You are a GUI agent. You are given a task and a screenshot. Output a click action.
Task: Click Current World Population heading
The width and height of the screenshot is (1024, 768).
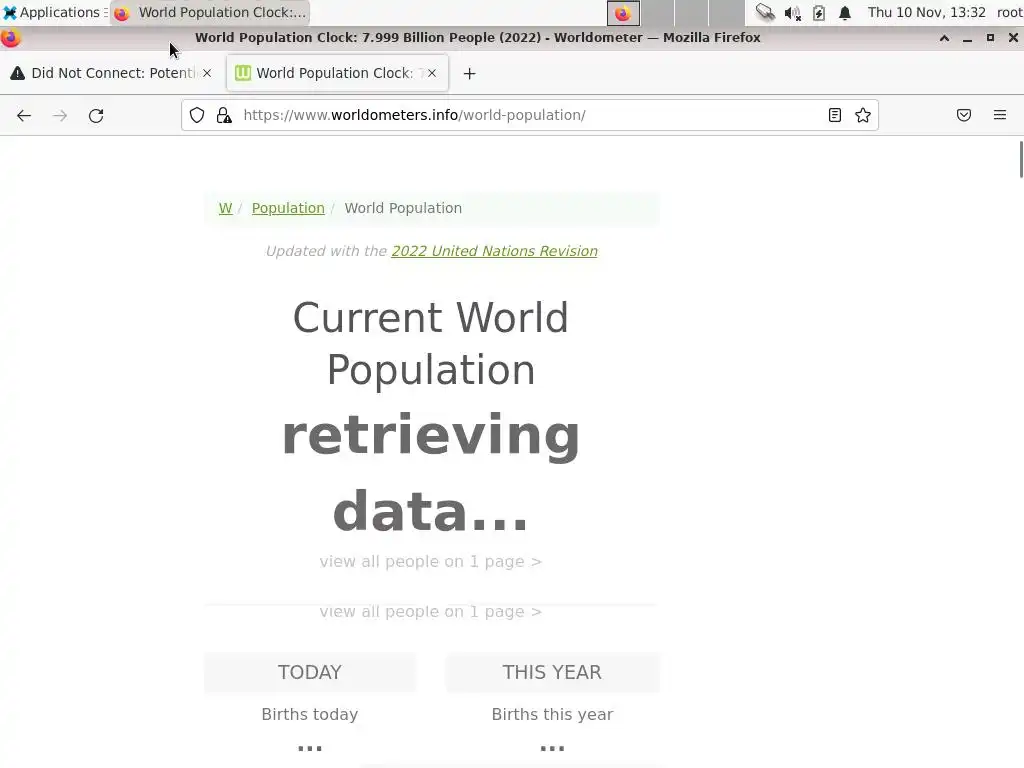click(x=430, y=344)
